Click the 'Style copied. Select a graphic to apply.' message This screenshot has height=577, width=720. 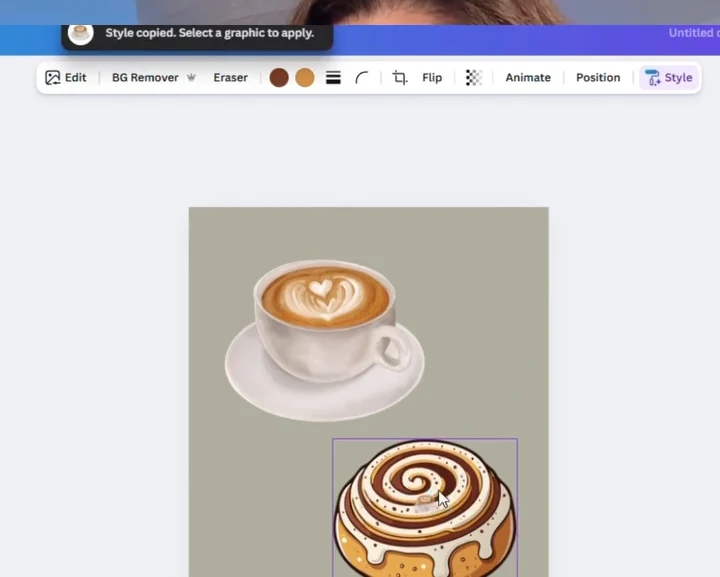coord(210,33)
